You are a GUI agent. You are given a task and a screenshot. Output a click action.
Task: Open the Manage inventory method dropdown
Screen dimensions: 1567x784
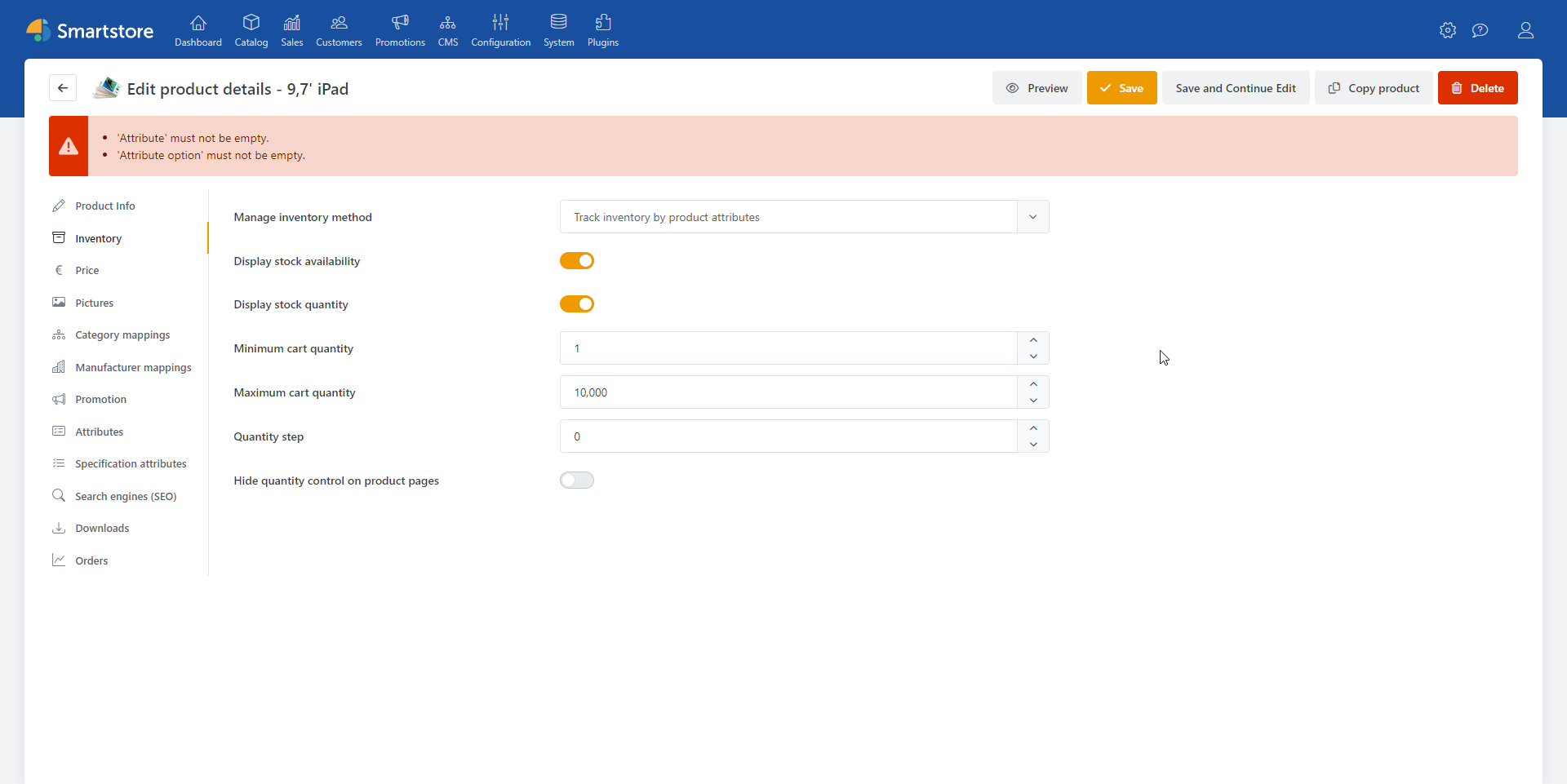1032,216
